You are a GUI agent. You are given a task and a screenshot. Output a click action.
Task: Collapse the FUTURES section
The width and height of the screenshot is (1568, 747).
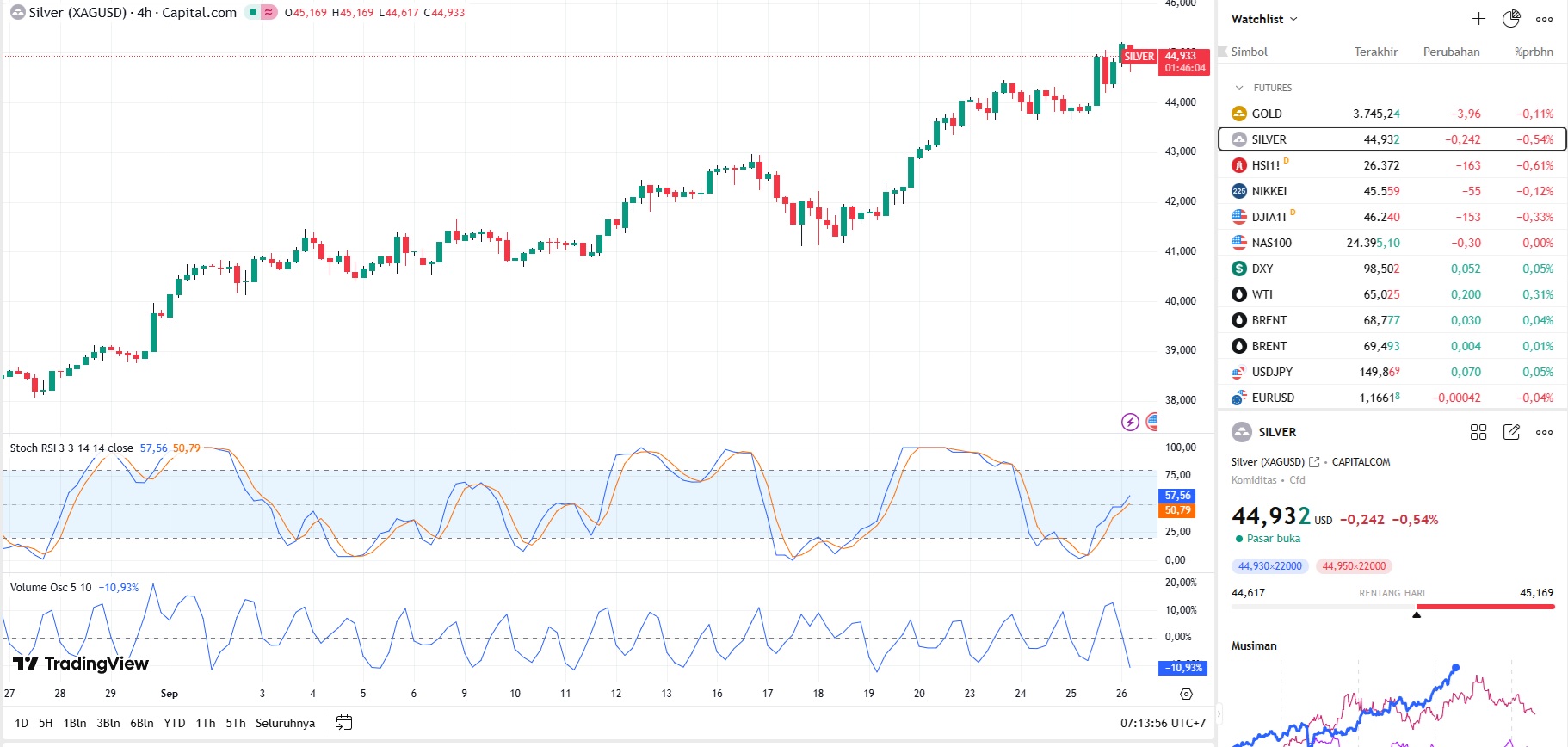(1239, 88)
